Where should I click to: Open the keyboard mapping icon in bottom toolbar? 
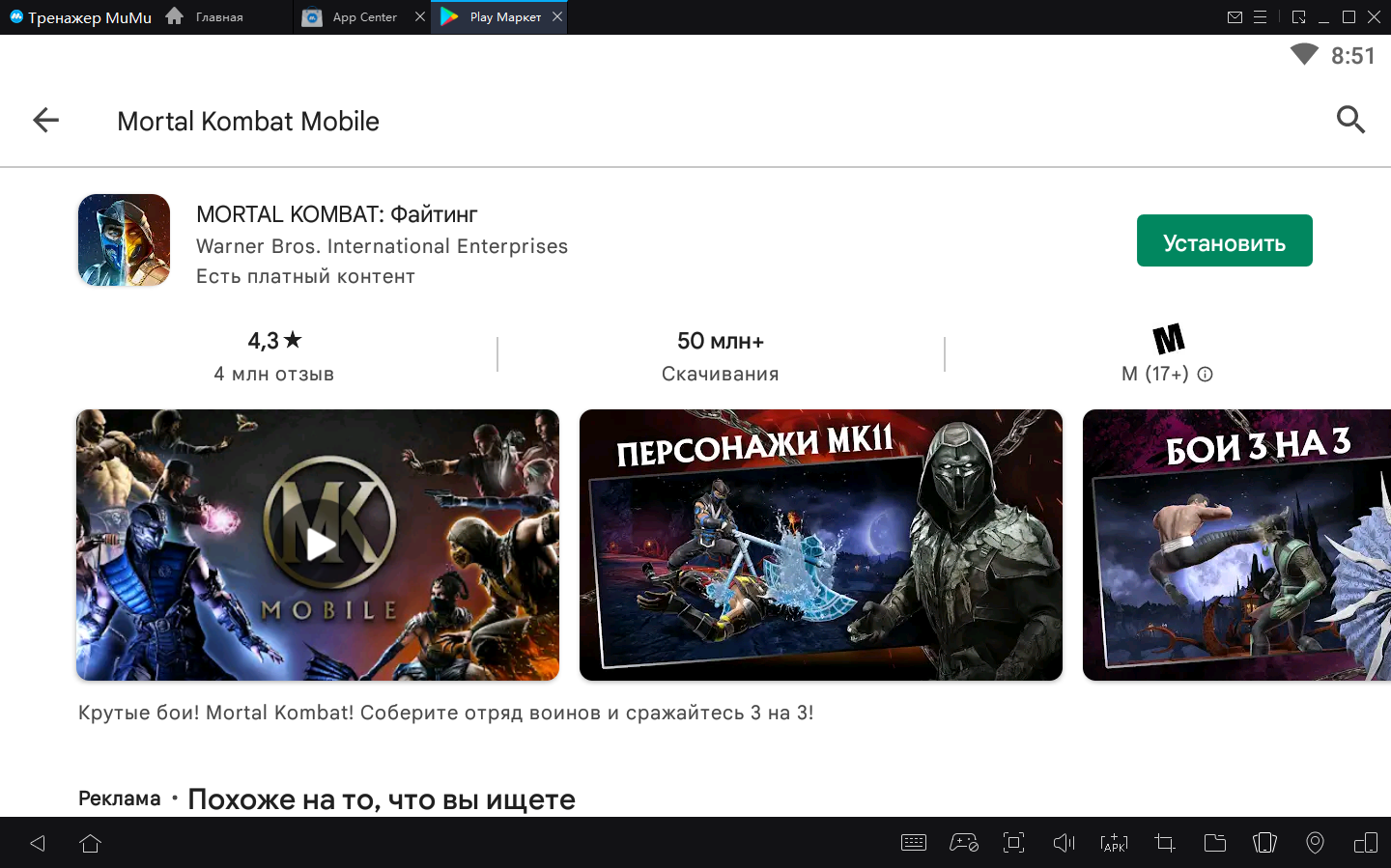pos(913,843)
